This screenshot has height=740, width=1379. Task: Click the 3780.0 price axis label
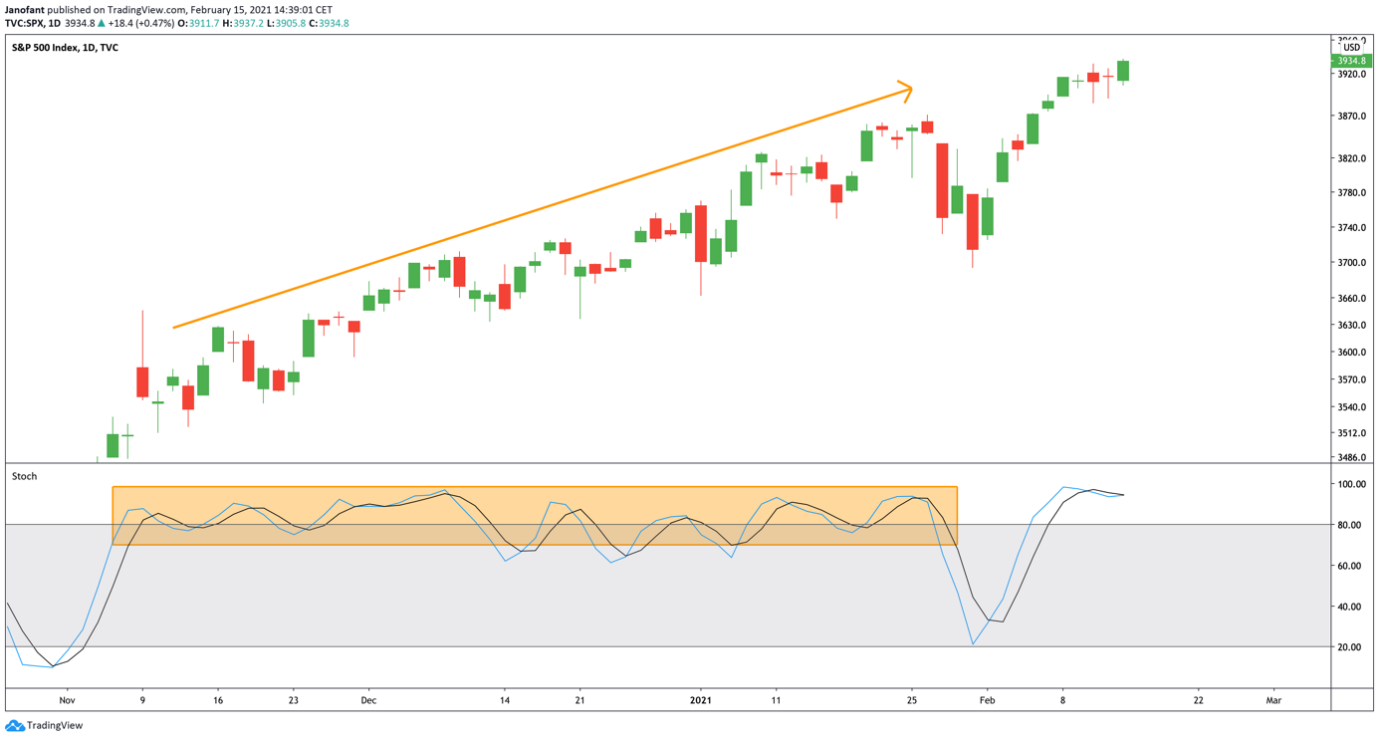[x=1351, y=193]
